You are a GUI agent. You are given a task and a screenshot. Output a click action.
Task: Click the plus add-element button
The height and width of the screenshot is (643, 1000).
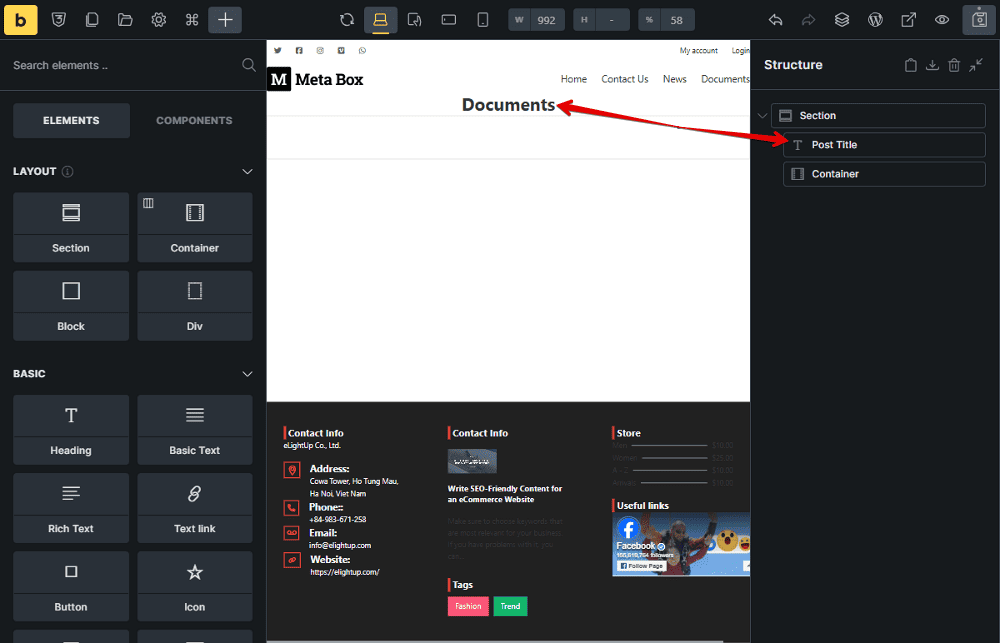[x=225, y=19]
